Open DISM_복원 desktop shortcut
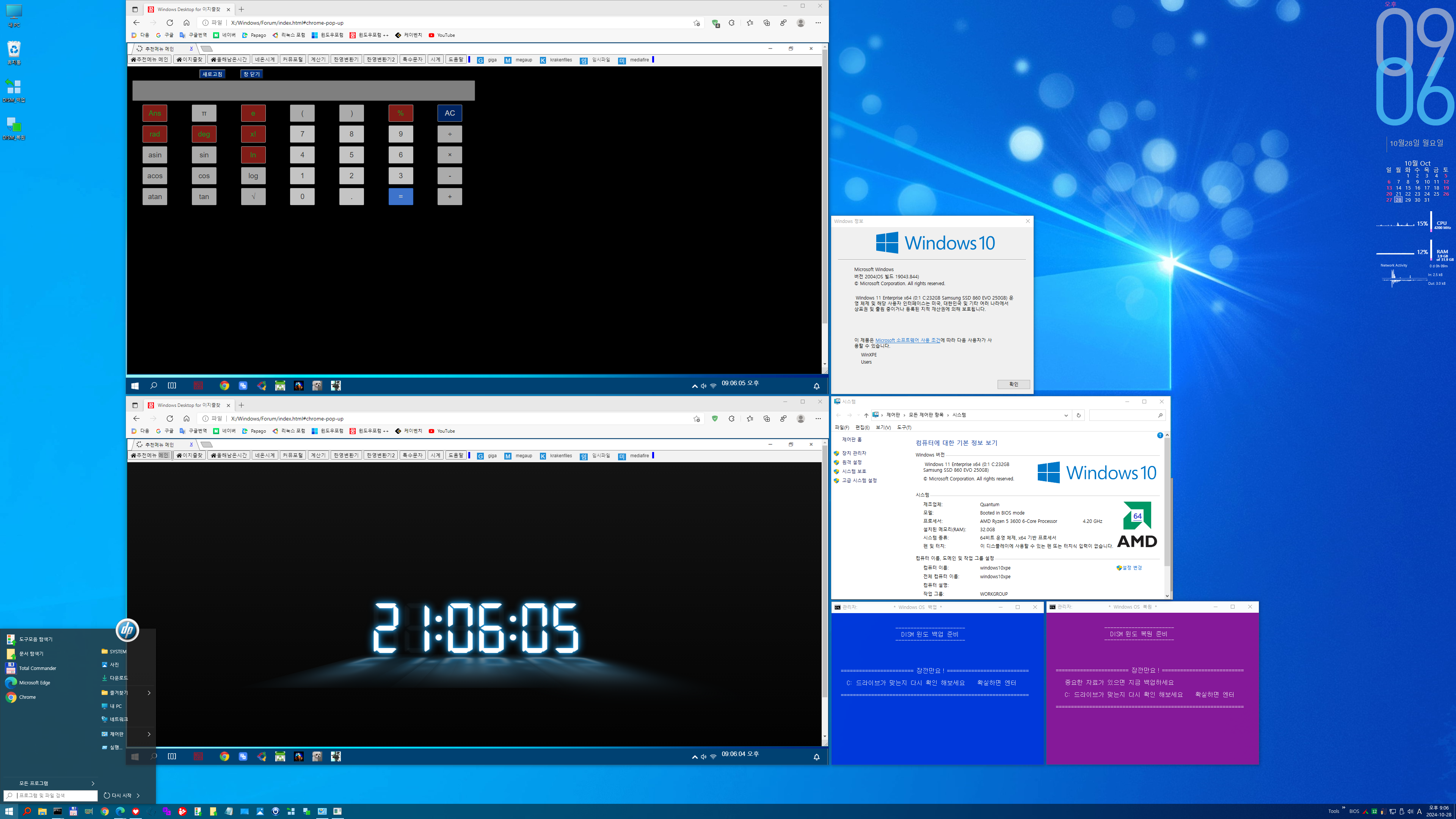1456x819 pixels. pos(14,128)
